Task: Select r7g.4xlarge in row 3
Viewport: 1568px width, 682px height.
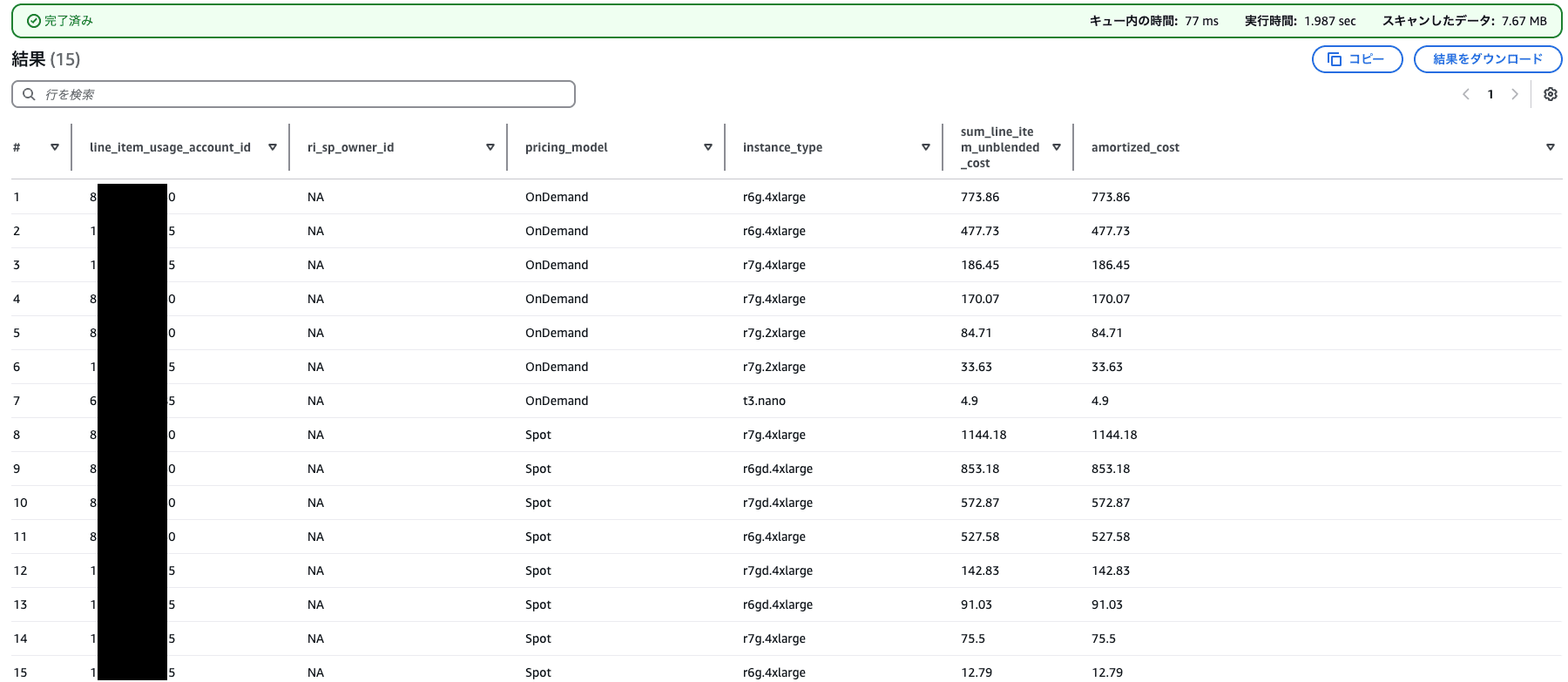Action: pos(774,265)
